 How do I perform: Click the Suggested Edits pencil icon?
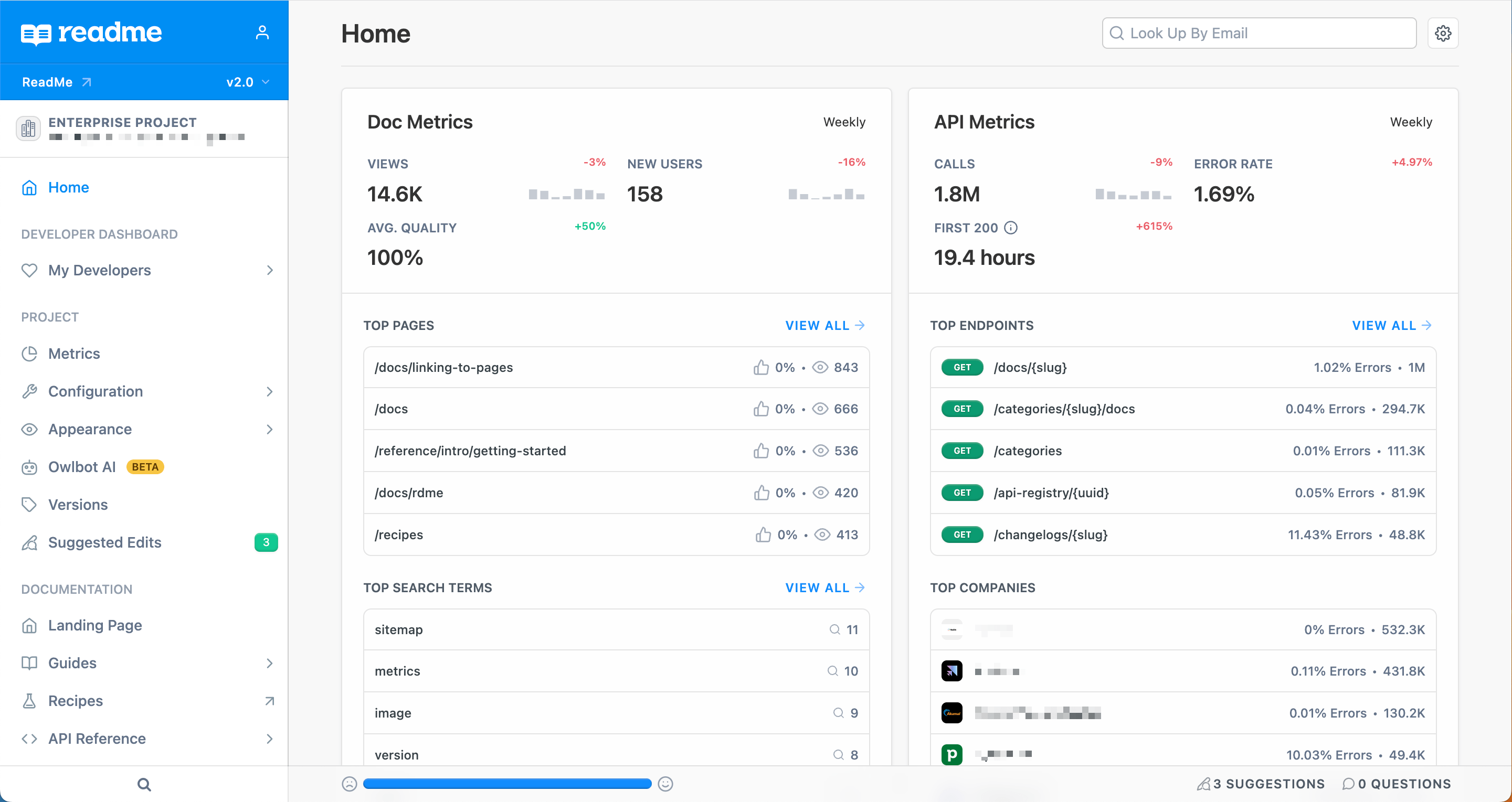point(30,542)
